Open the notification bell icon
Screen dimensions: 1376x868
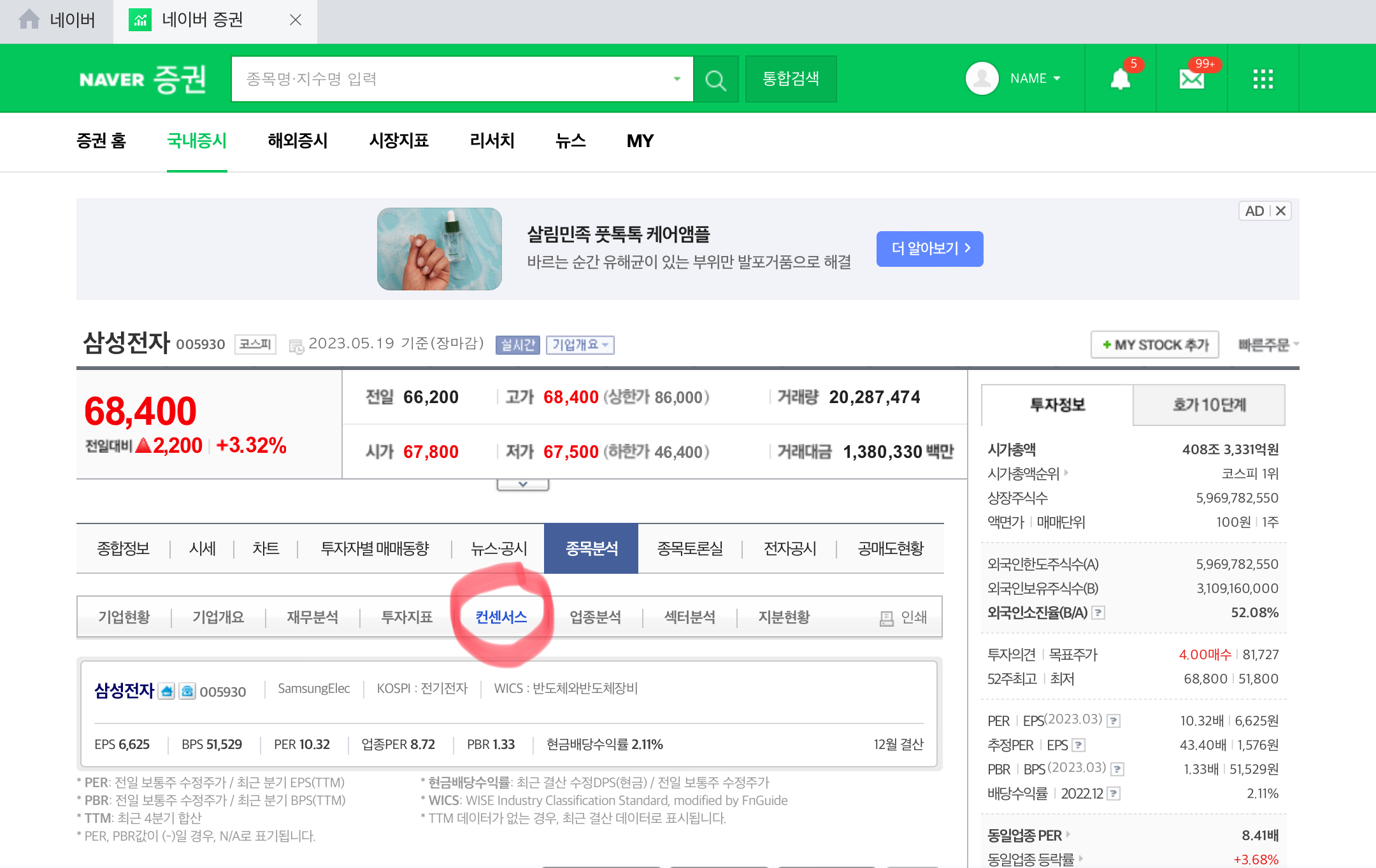(x=1120, y=78)
